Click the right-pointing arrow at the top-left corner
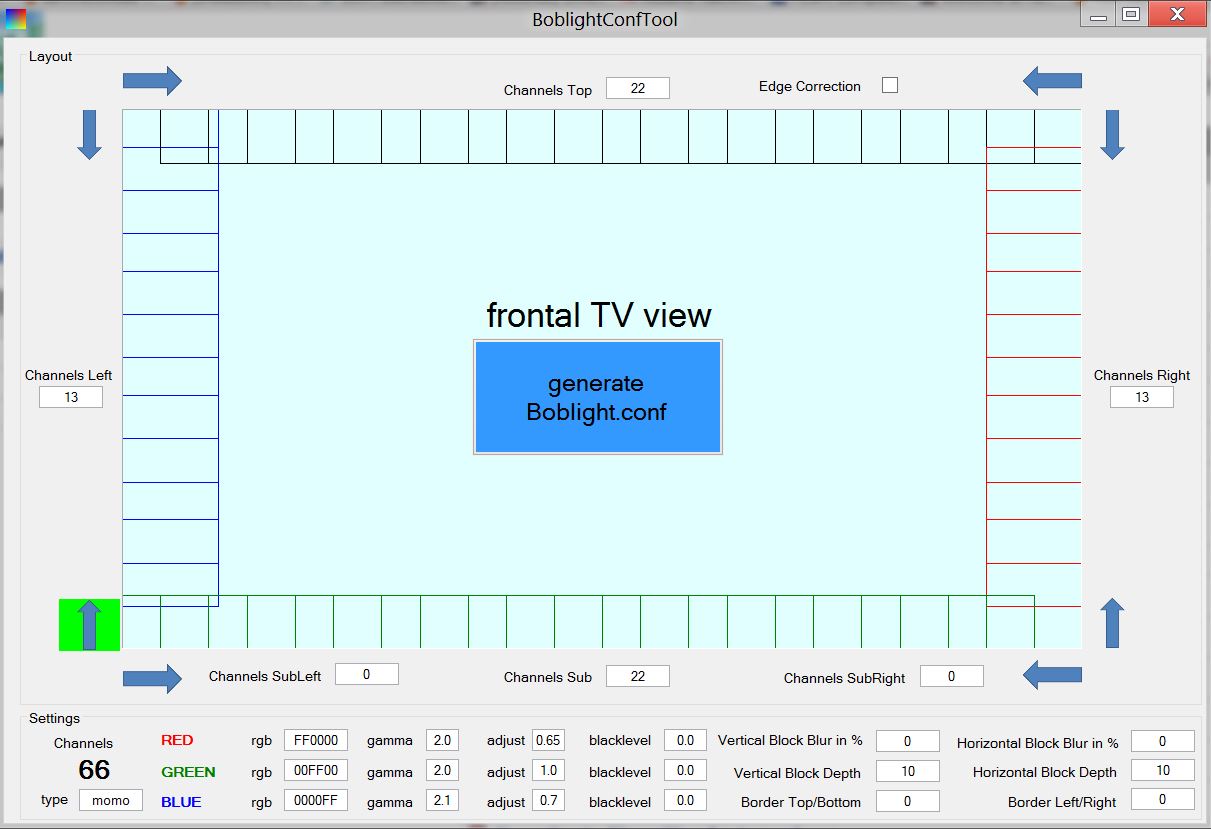Screen dimensions: 1211x829 coord(152,81)
